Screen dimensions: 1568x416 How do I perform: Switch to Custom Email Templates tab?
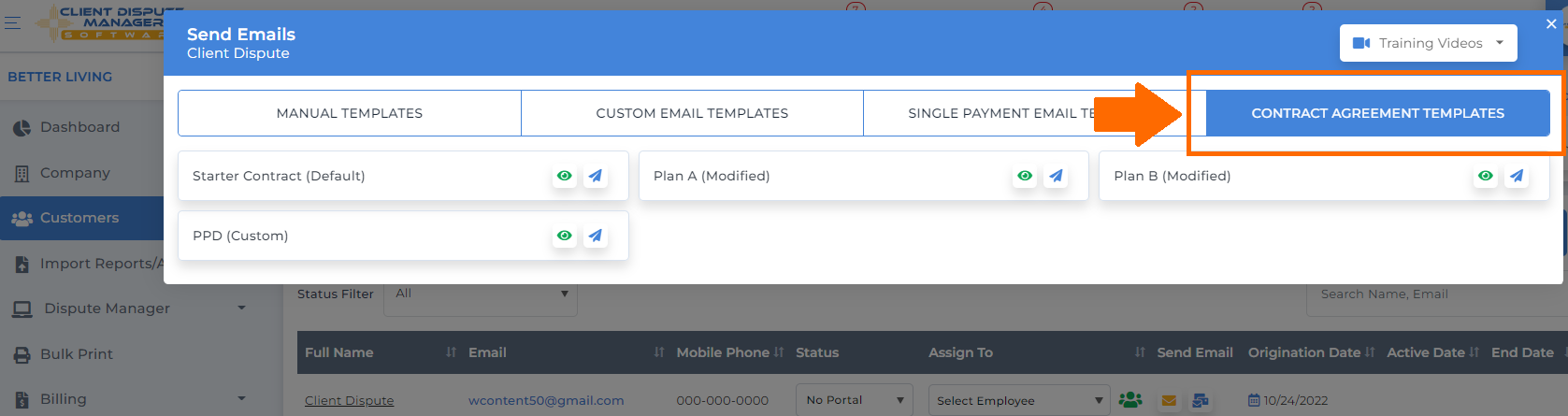coord(692,113)
